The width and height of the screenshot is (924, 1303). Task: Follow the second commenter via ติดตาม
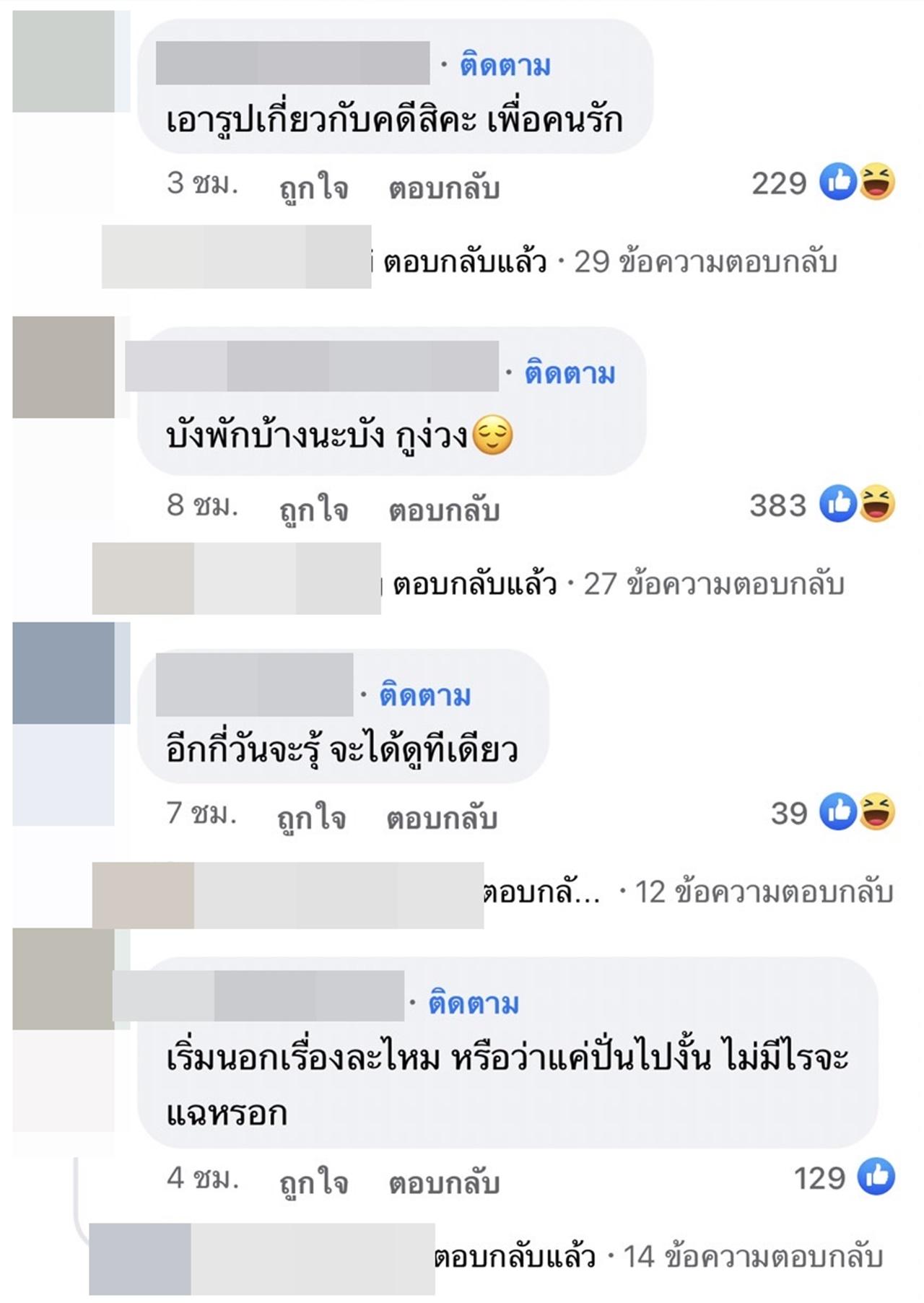570,373
